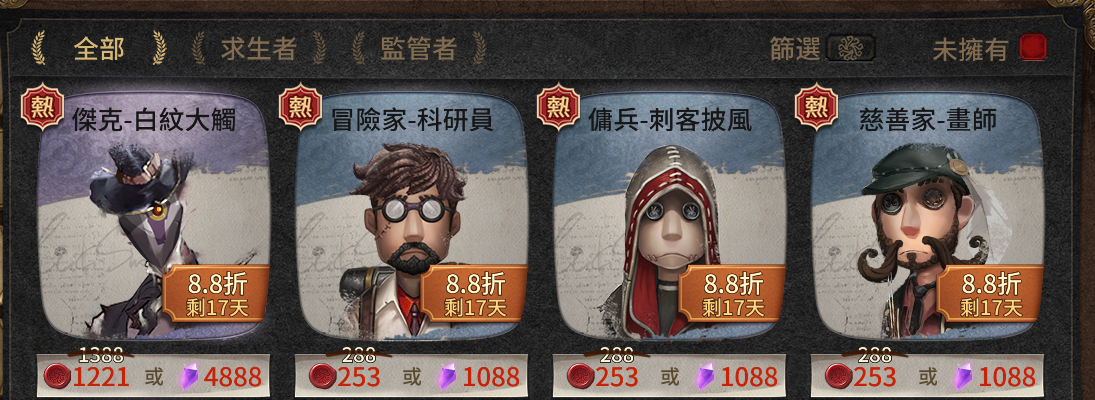Open the 慈善家-畫師 costume card
This screenshot has width=1095, height=400.
coord(927,215)
